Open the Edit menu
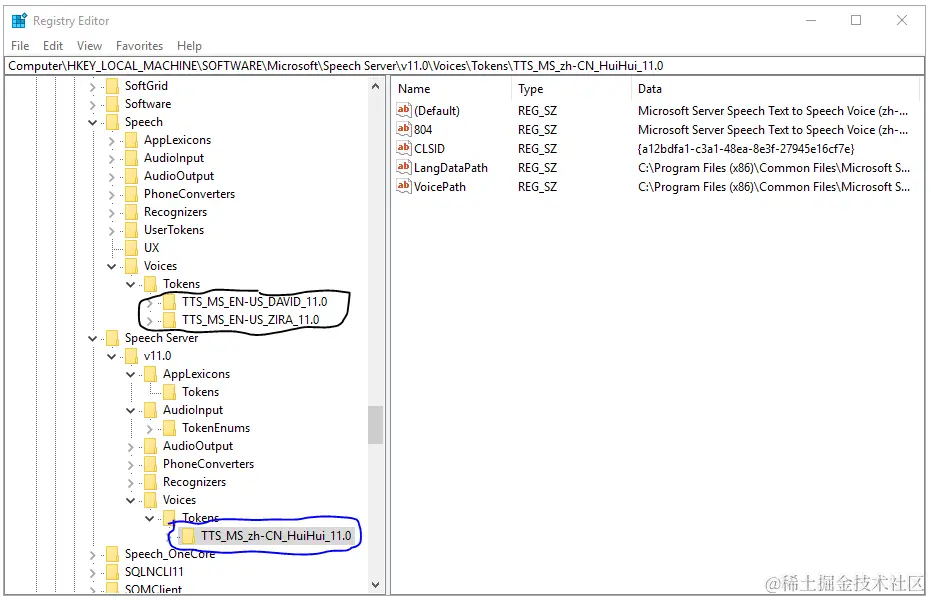The height and width of the screenshot is (600, 931). tap(53, 46)
